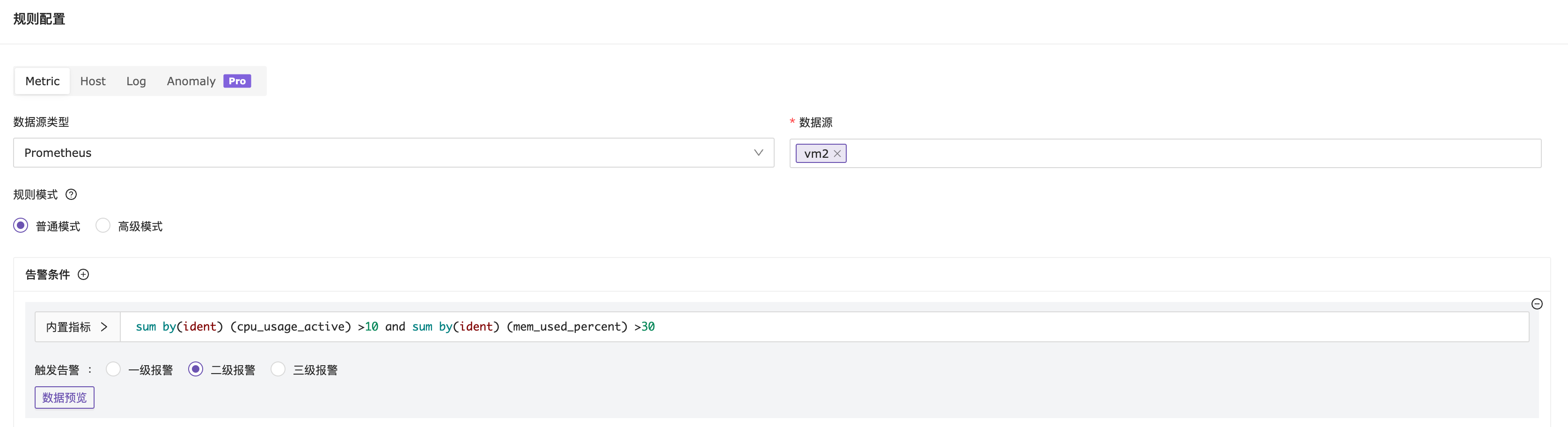Remove the alert condition with minus icon

1537,303
